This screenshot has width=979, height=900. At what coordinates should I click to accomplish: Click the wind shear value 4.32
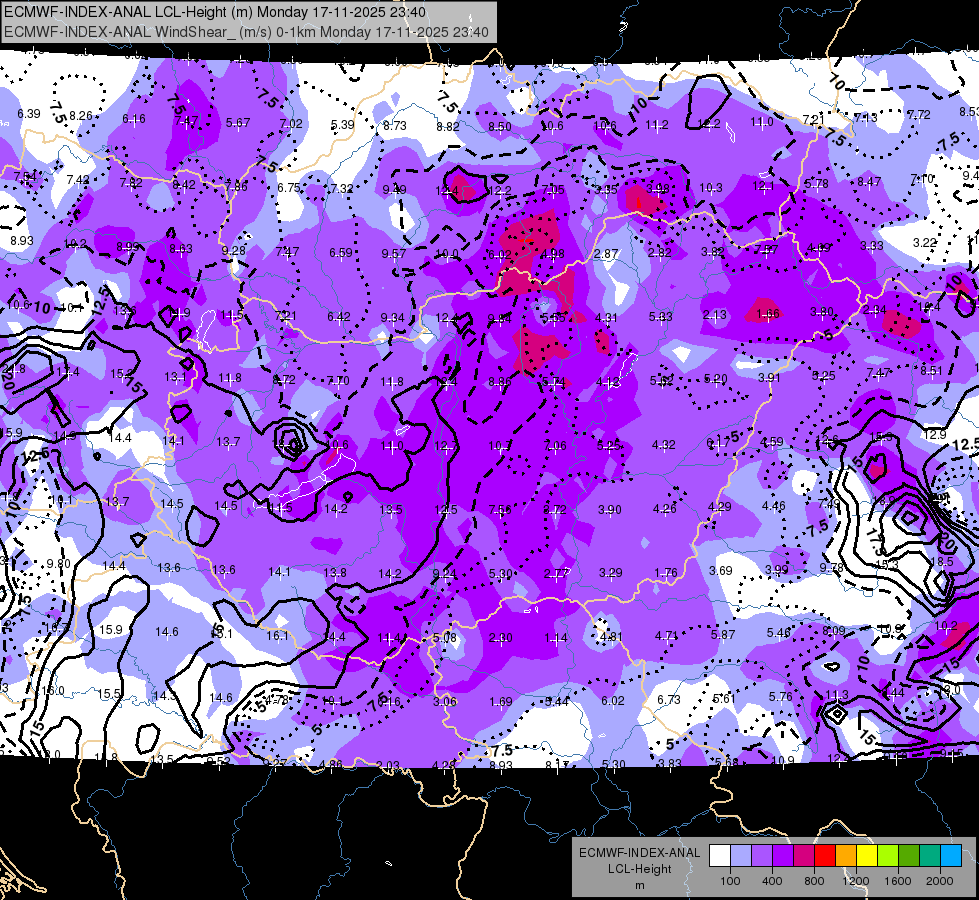click(x=664, y=445)
